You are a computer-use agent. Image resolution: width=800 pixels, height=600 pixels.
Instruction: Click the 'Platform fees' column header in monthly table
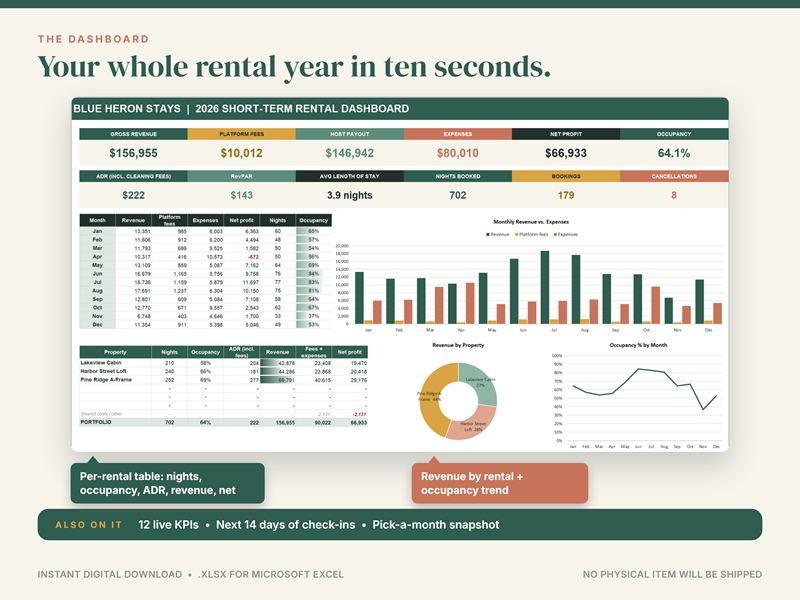tap(169, 220)
